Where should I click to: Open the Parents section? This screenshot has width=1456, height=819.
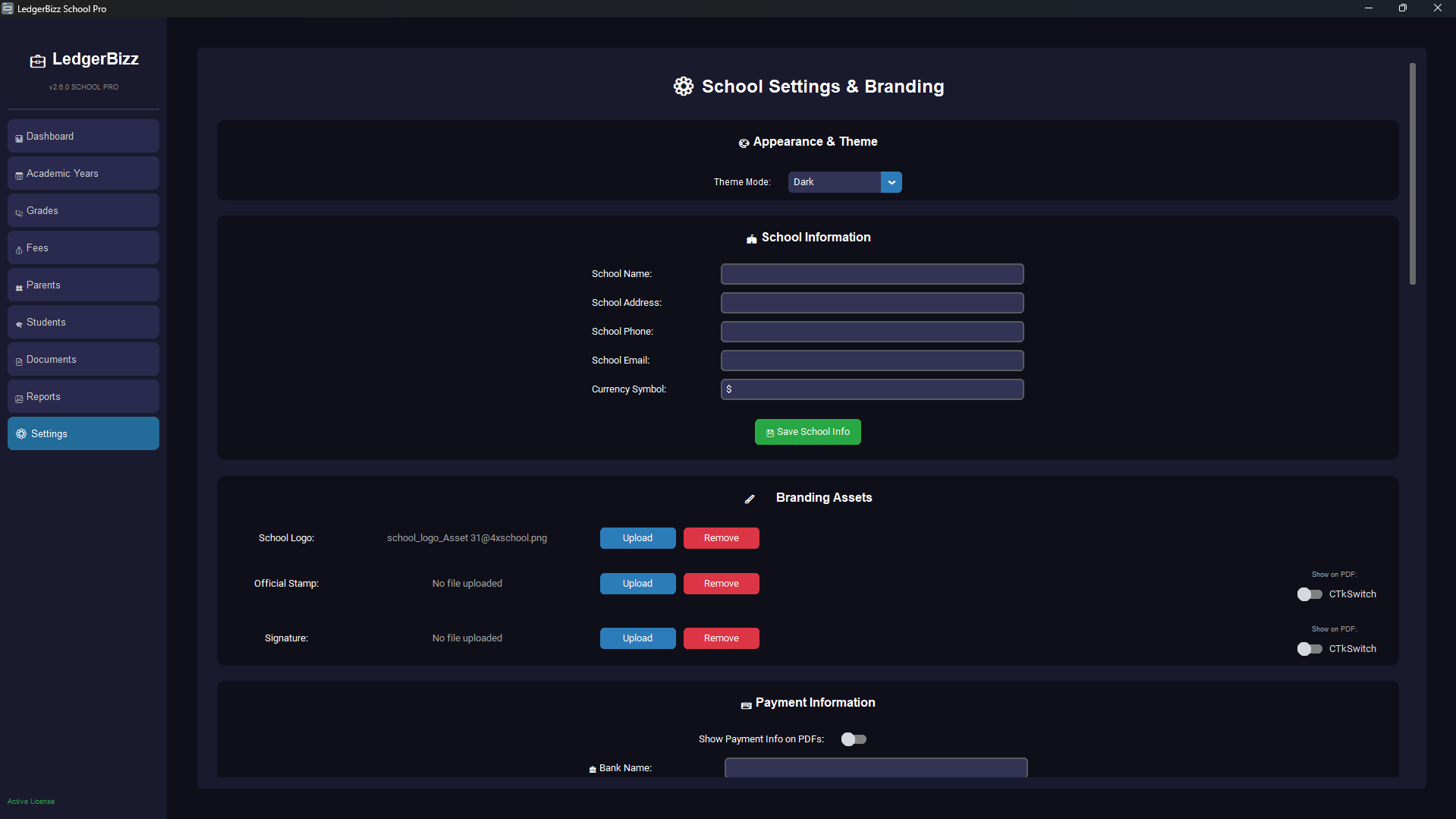pyautogui.click(x=83, y=285)
